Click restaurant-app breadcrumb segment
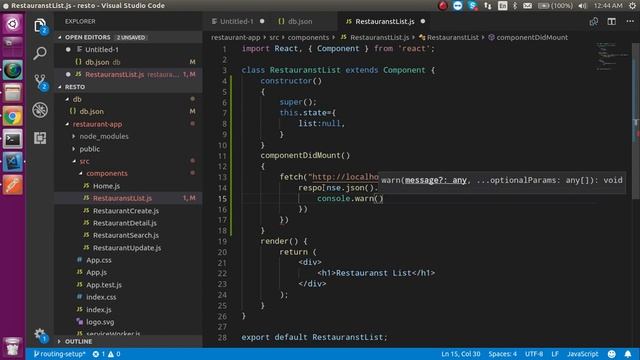The width and height of the screenshot is (640, 360). pos(236,37)
